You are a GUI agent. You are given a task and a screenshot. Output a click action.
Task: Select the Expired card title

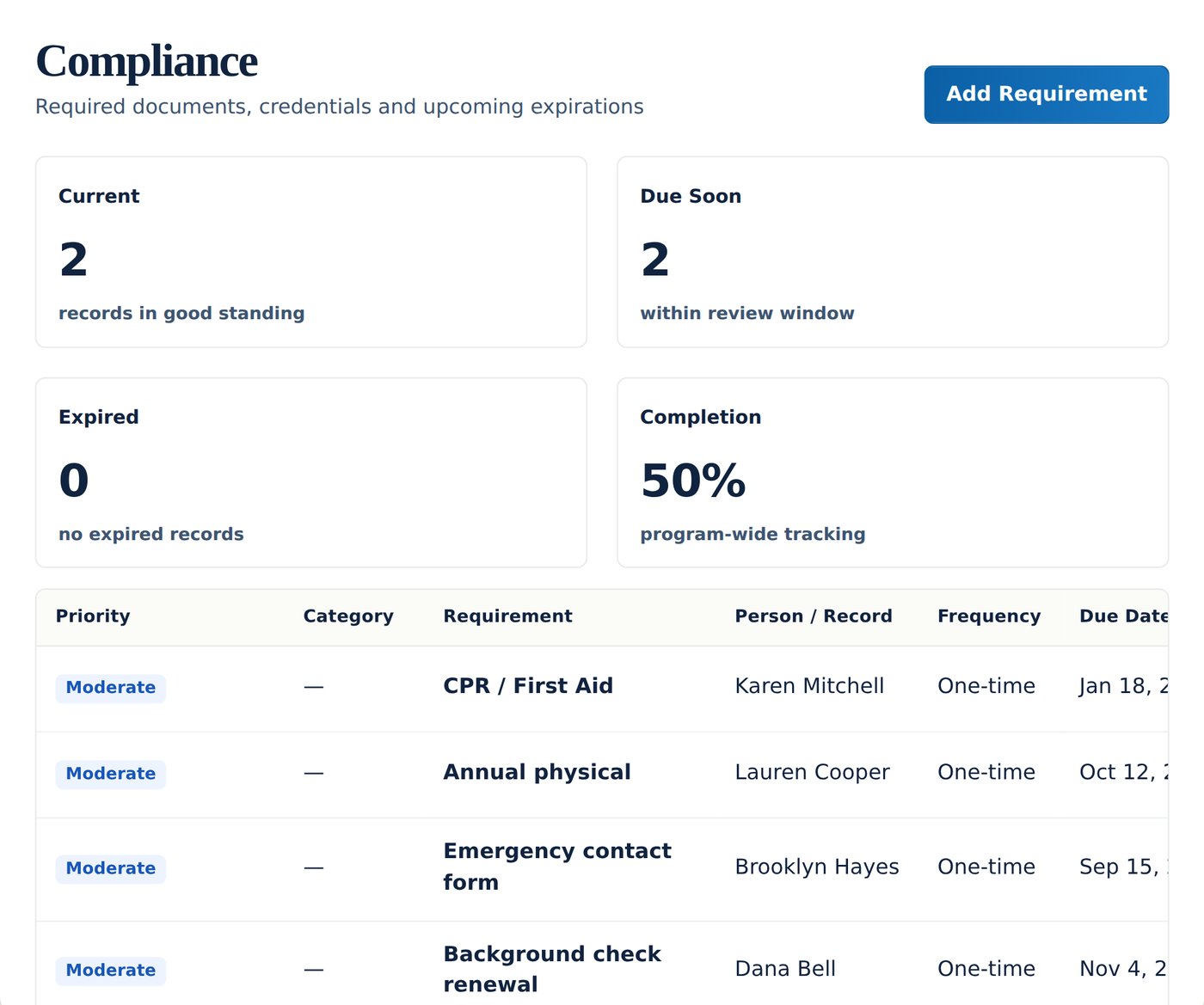click(x=99, y=417)
